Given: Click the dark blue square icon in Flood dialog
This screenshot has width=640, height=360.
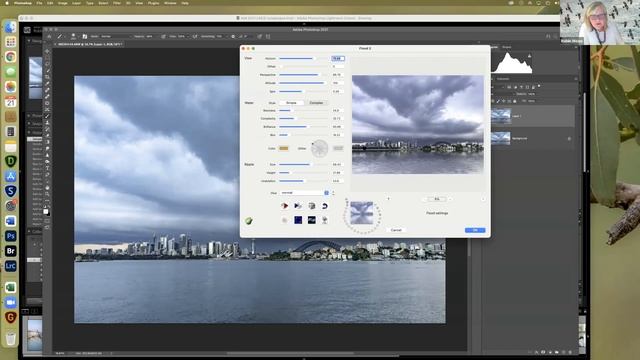Looking at the screenshot, I should point(298,220).
